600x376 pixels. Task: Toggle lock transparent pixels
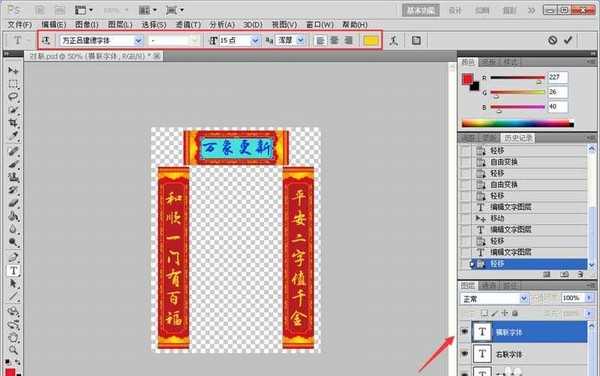[x=484, y=313]
